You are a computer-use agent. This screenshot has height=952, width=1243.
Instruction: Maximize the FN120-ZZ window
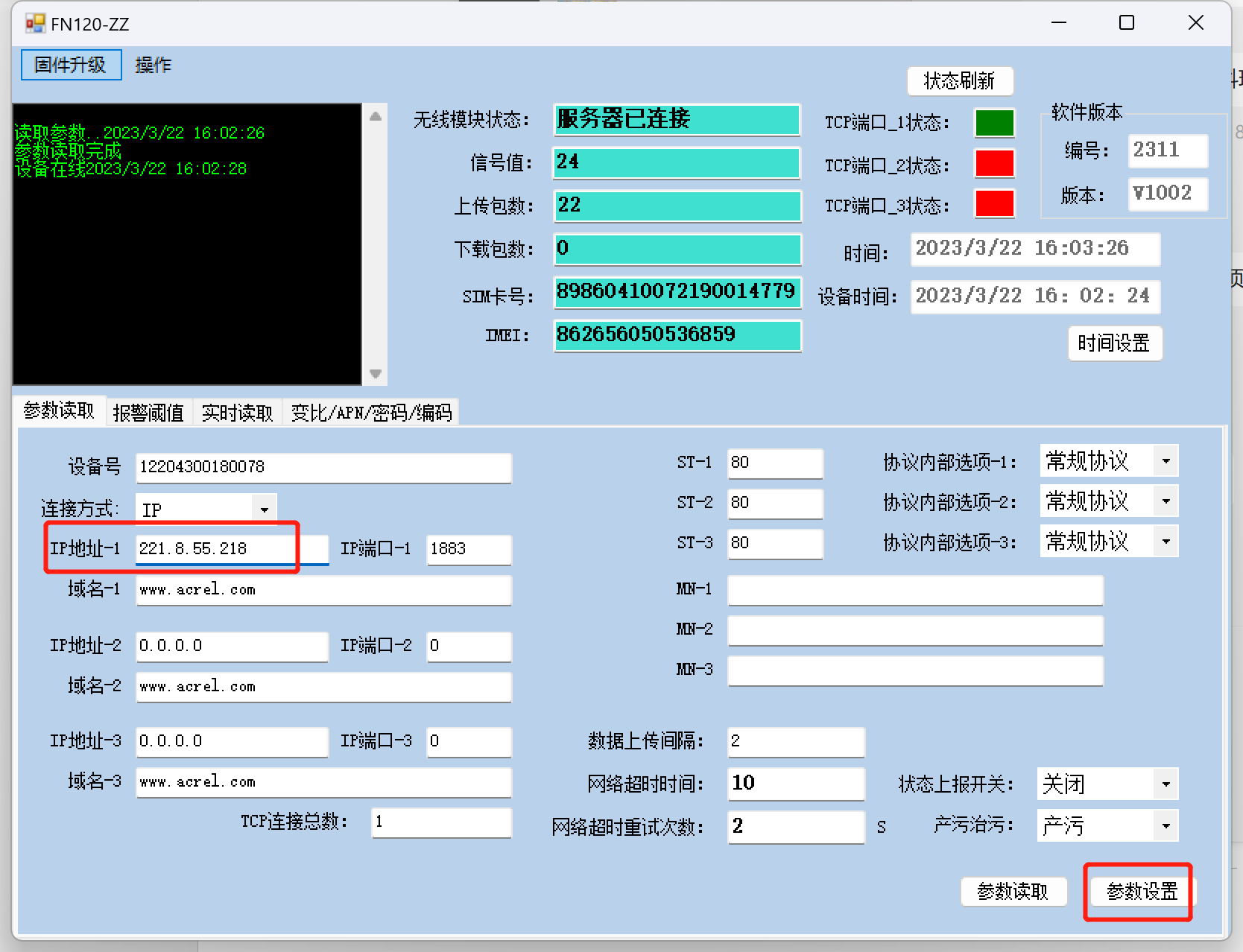point(1126,23)
